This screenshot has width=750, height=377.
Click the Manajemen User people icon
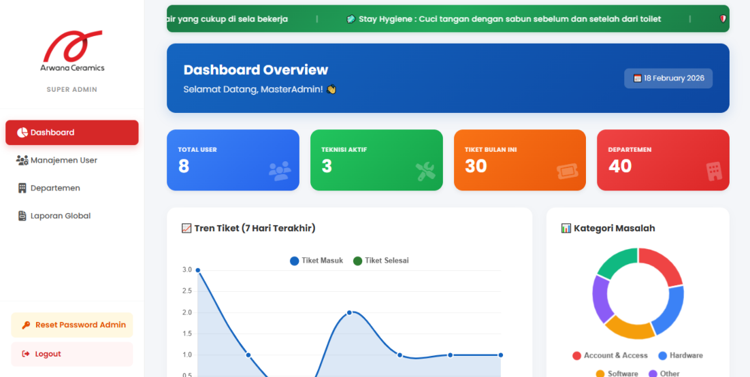22,160
